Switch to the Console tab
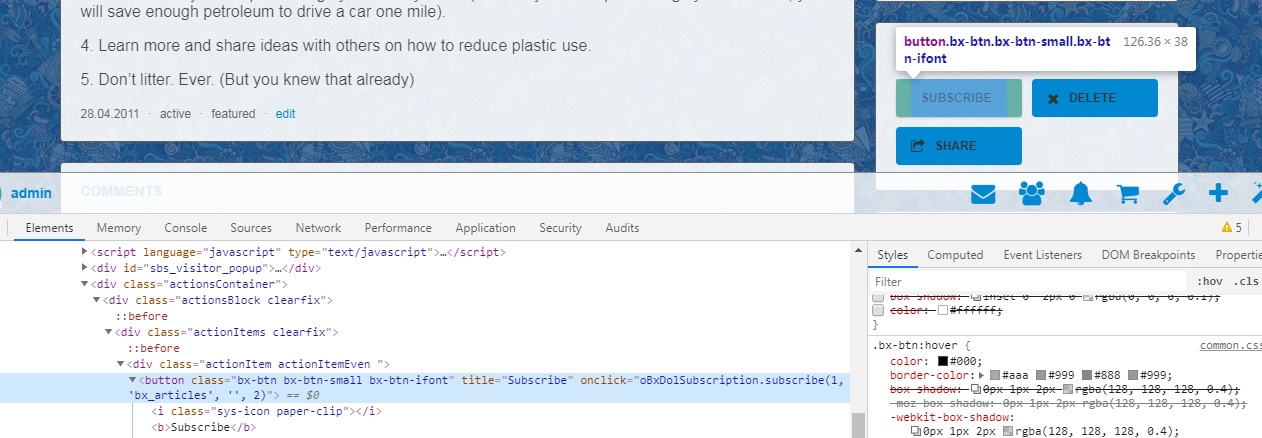 (x=185, y=228)
